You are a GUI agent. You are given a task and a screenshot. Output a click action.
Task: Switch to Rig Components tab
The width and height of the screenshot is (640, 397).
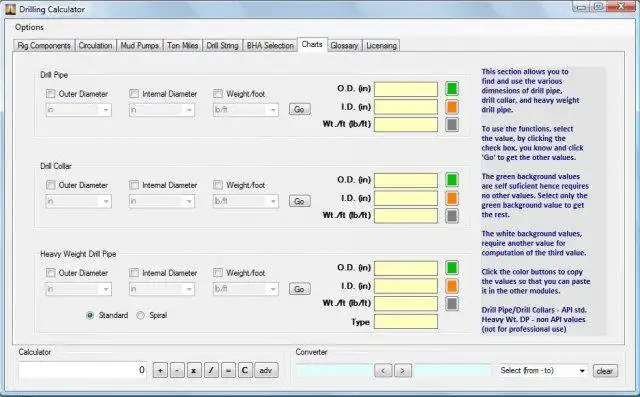pos(44,46)
